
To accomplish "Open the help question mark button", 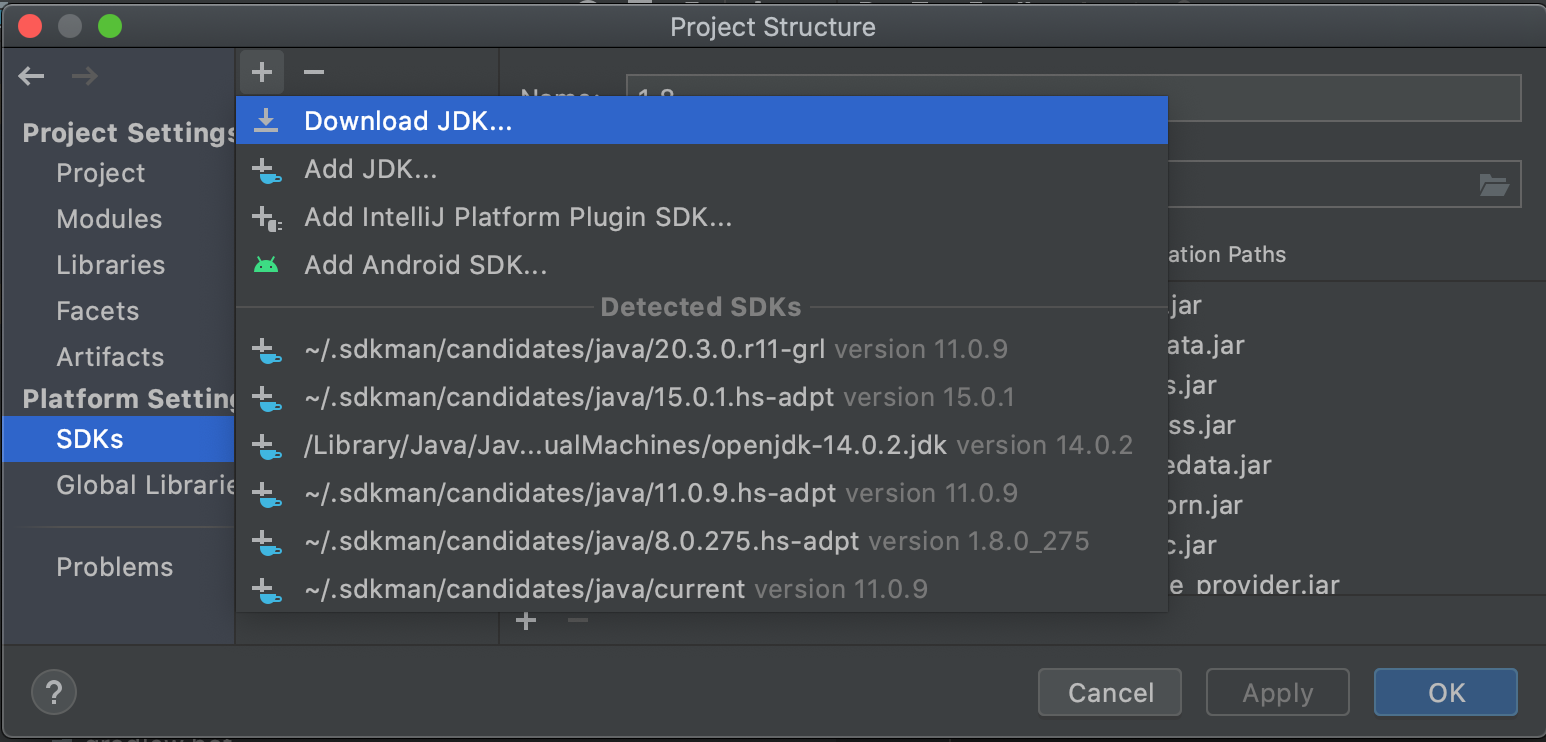I will [54, 692].
